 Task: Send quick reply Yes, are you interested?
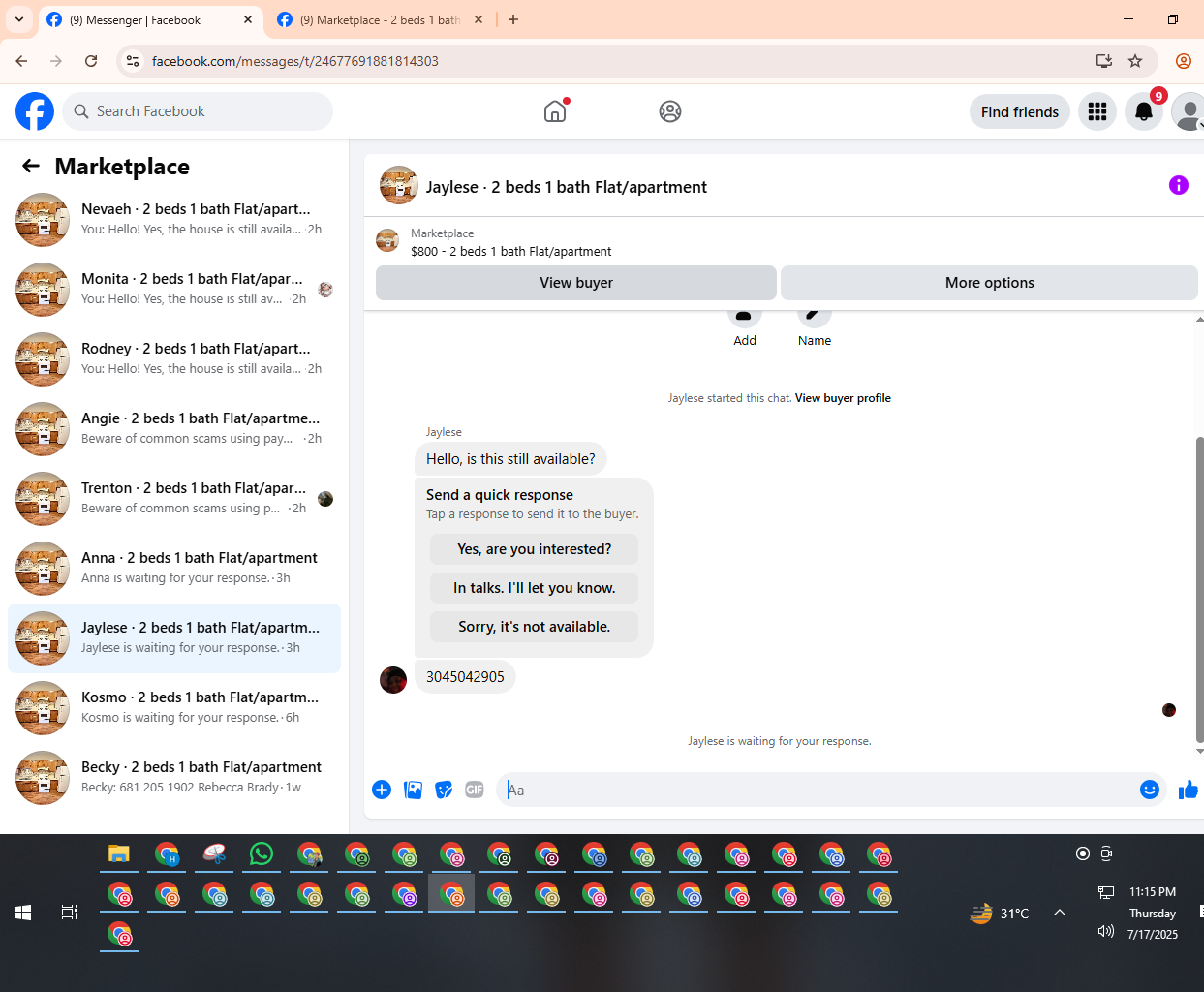(534, 549)
